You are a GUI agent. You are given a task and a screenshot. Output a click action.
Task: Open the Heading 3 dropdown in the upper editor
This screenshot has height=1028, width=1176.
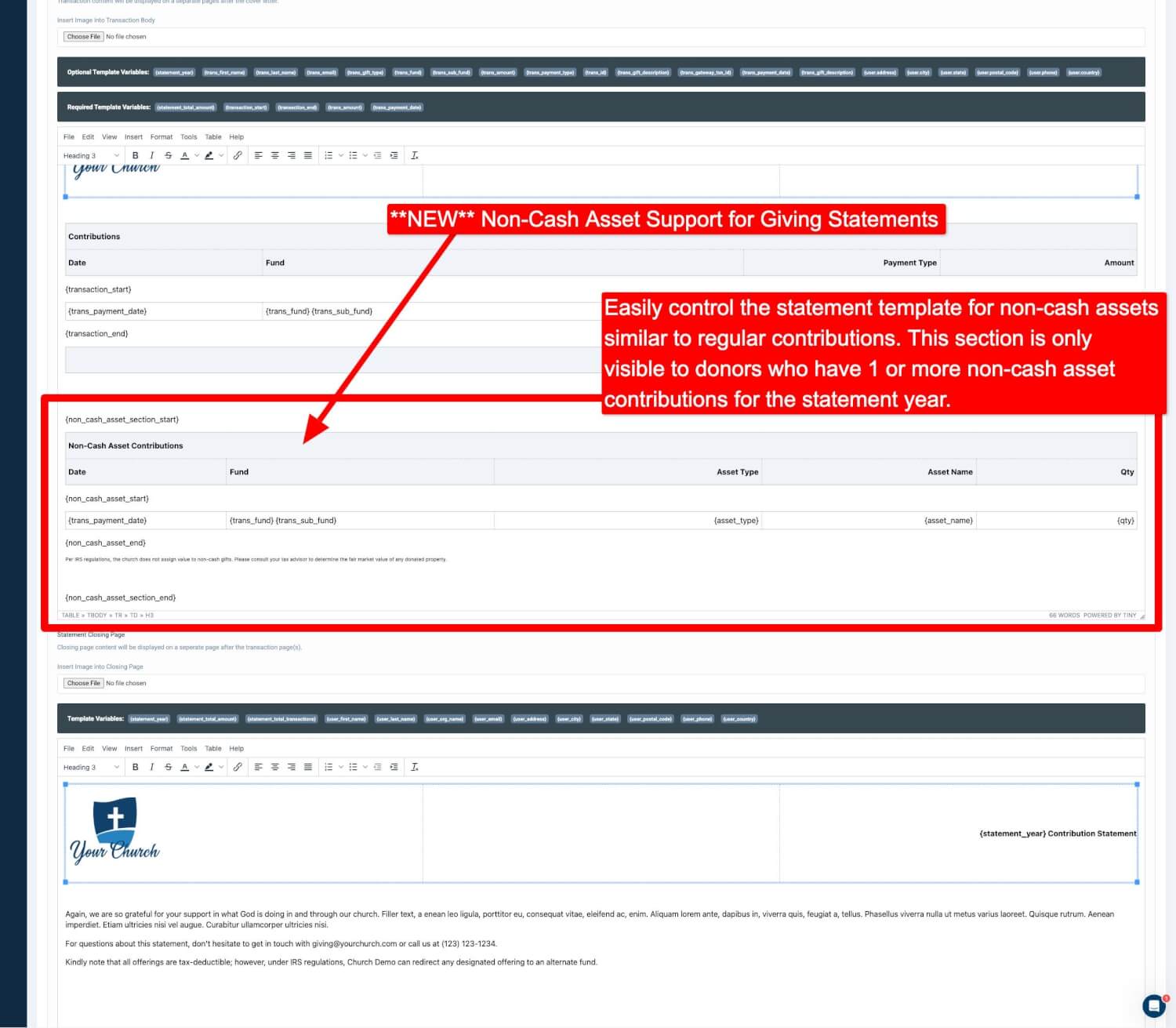pyautogui.click(x=91, y=155)
